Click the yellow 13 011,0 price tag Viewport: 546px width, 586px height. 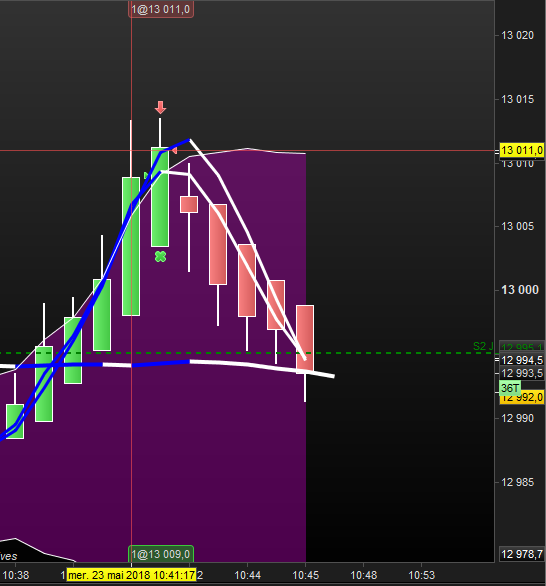point(522,150)
